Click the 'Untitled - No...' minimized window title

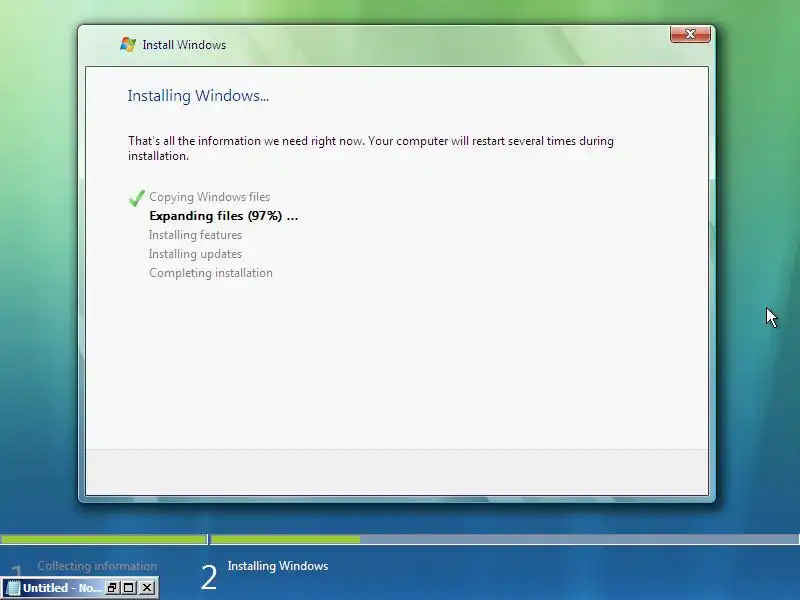click(x=62, y=588)
